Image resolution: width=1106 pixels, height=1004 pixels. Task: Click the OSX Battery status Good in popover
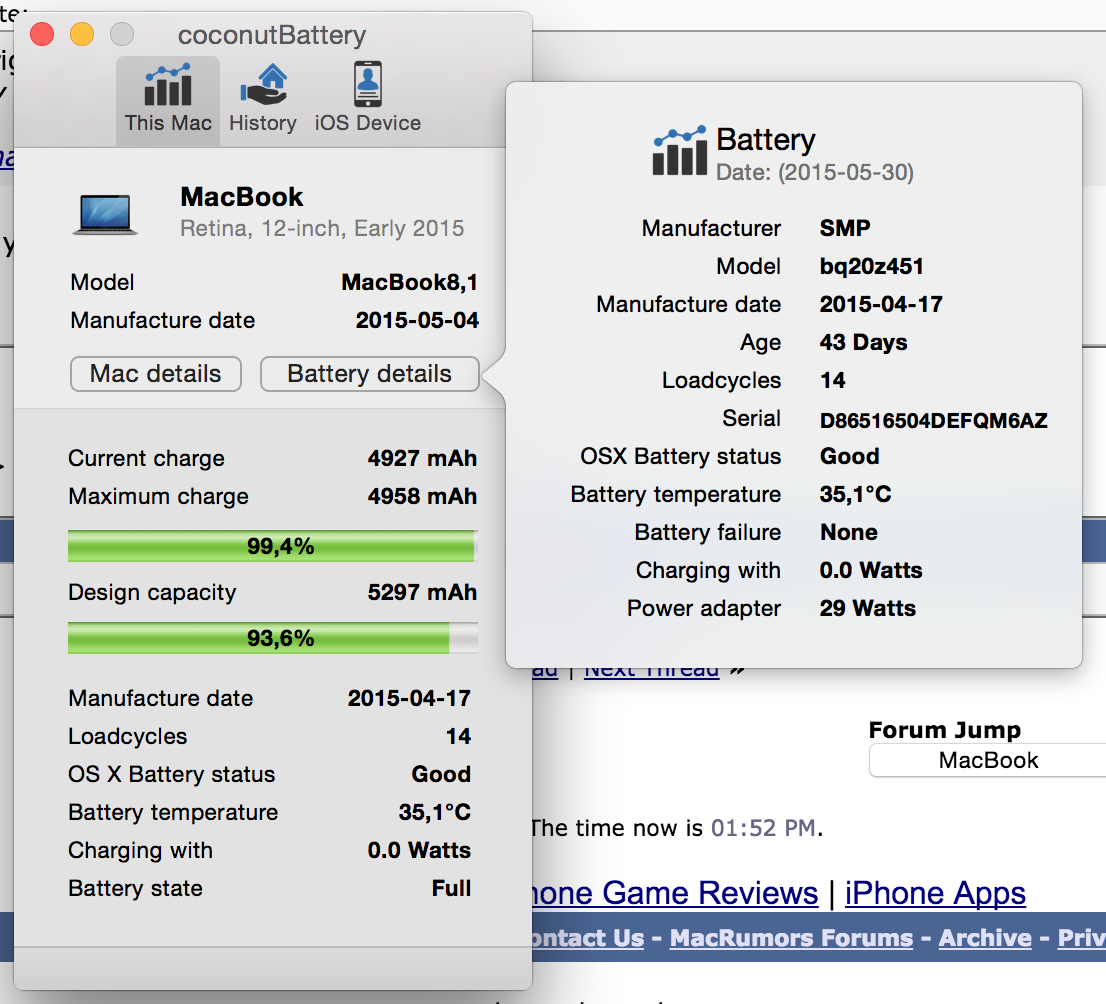tap(849, 456)
